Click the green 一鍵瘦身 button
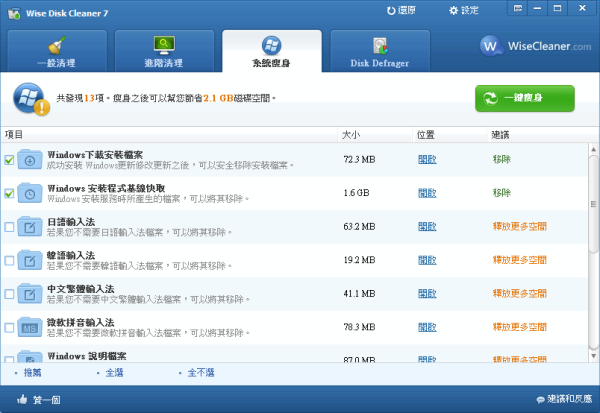Image resolution: width=600 pixels, height=413 pixels. tap(525, 98)
